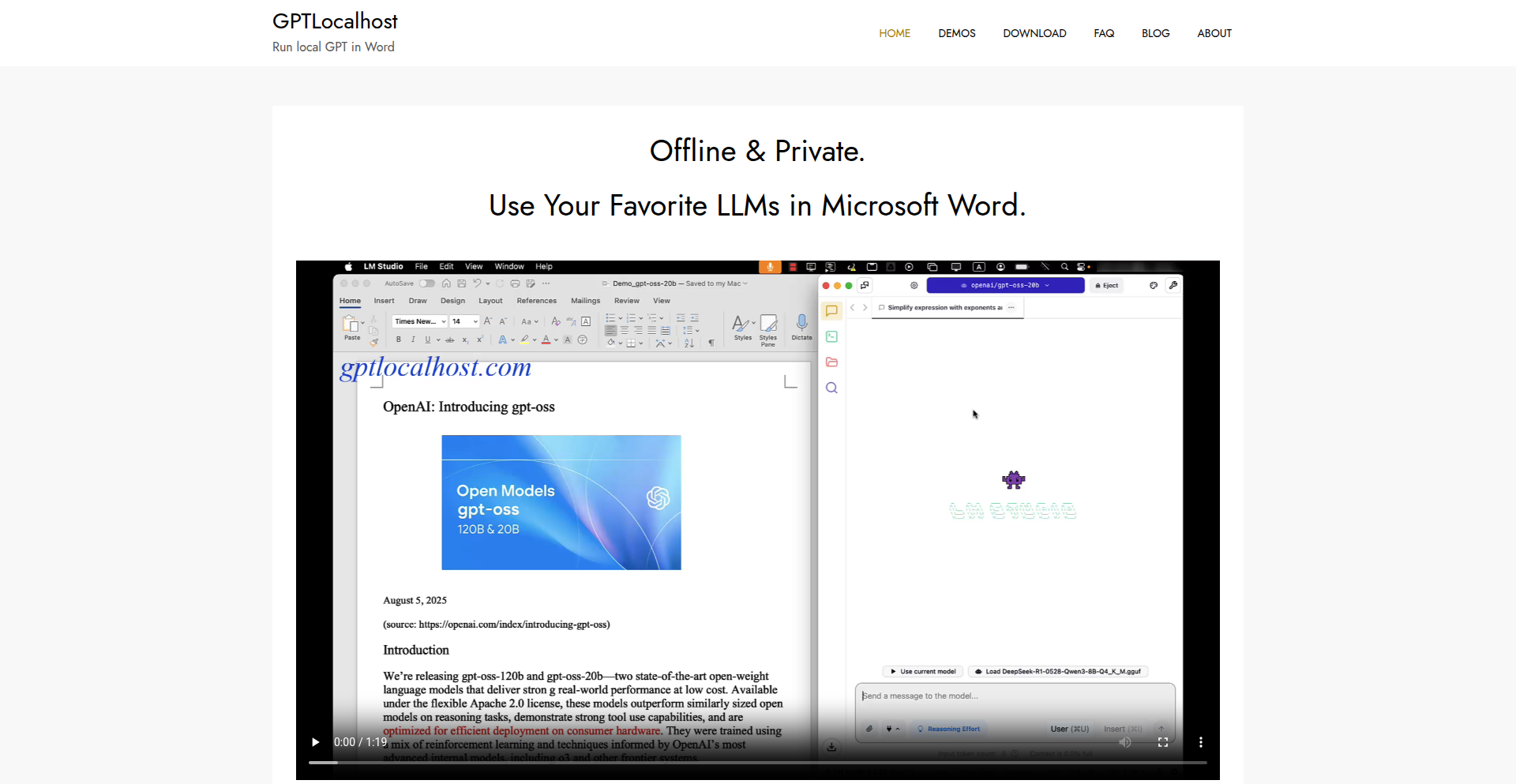This screenshot has height=784, width=1516.
Task: Toggle Subscript in Word ribbon
Action: click(x=465, y=339)
